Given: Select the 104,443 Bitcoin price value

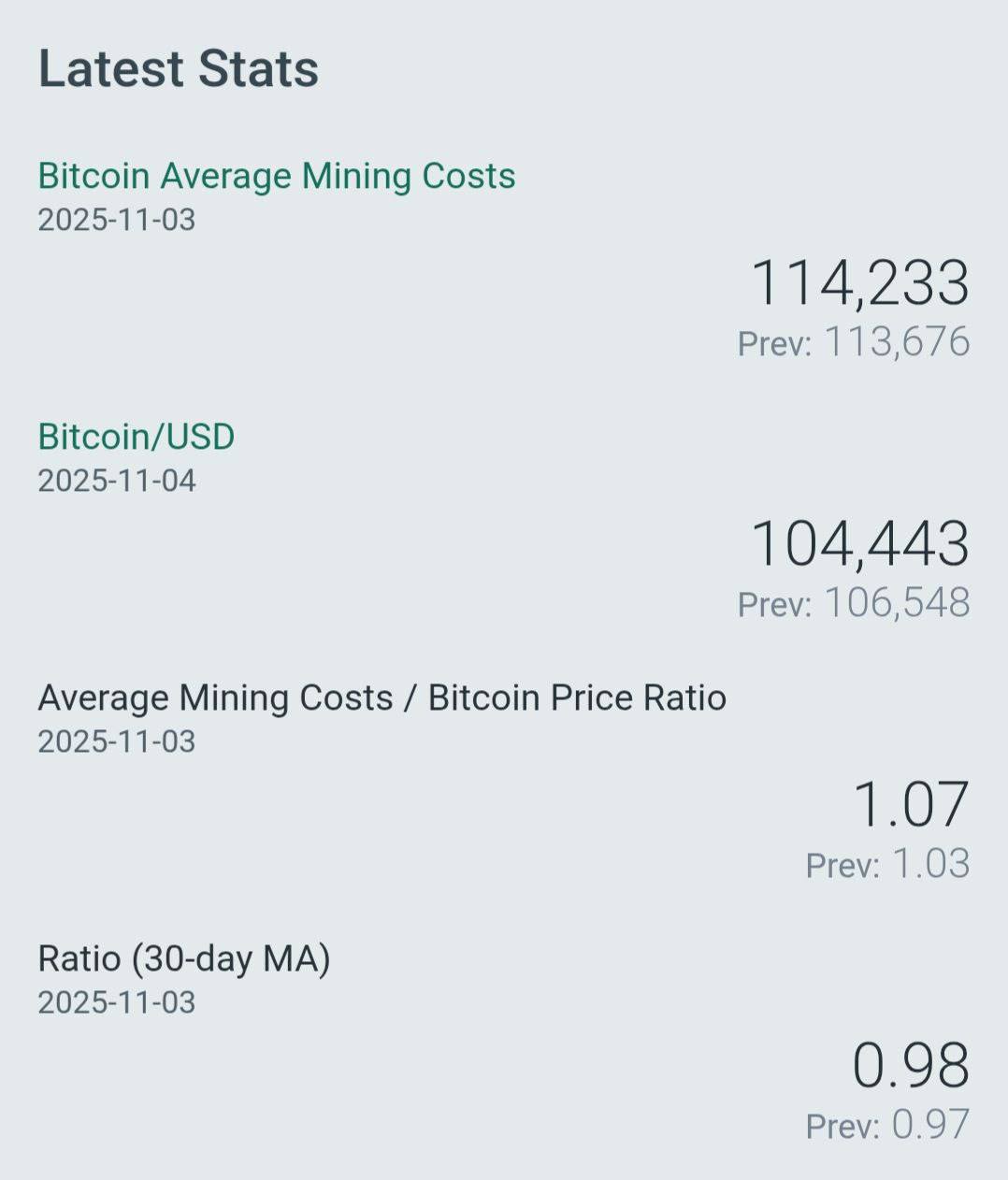Looking at the screenshot, I should 859,543.
